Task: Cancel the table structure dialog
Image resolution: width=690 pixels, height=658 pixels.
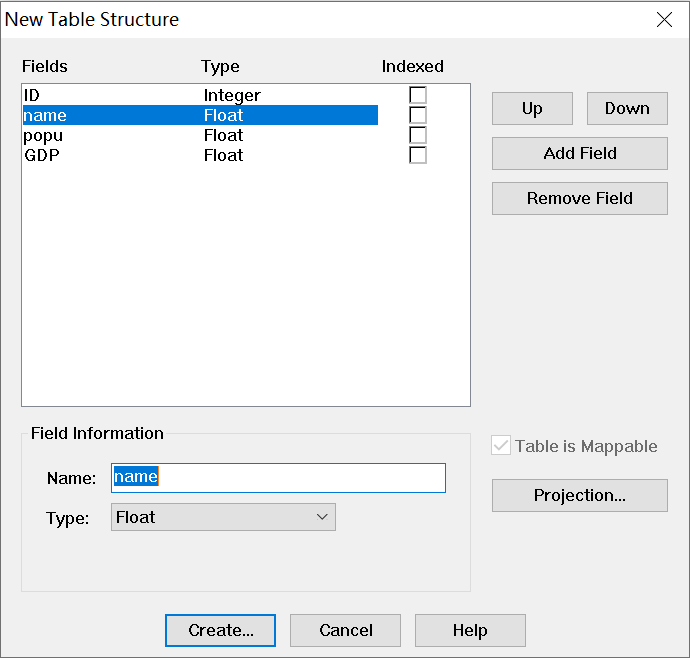Action: pyautogui.click(x=345, y=630)
